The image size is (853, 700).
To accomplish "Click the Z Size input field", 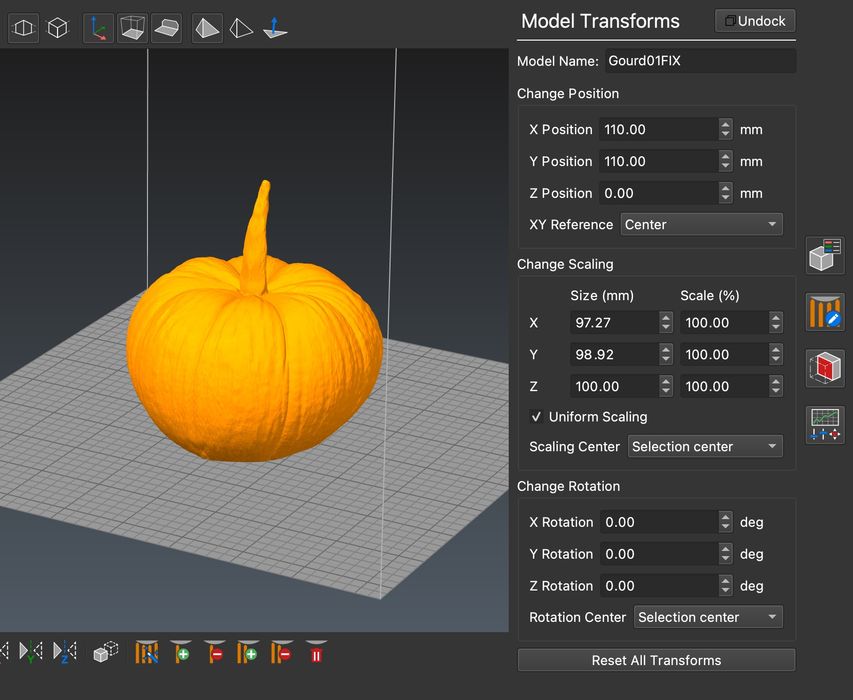I will tap(613, 387).
